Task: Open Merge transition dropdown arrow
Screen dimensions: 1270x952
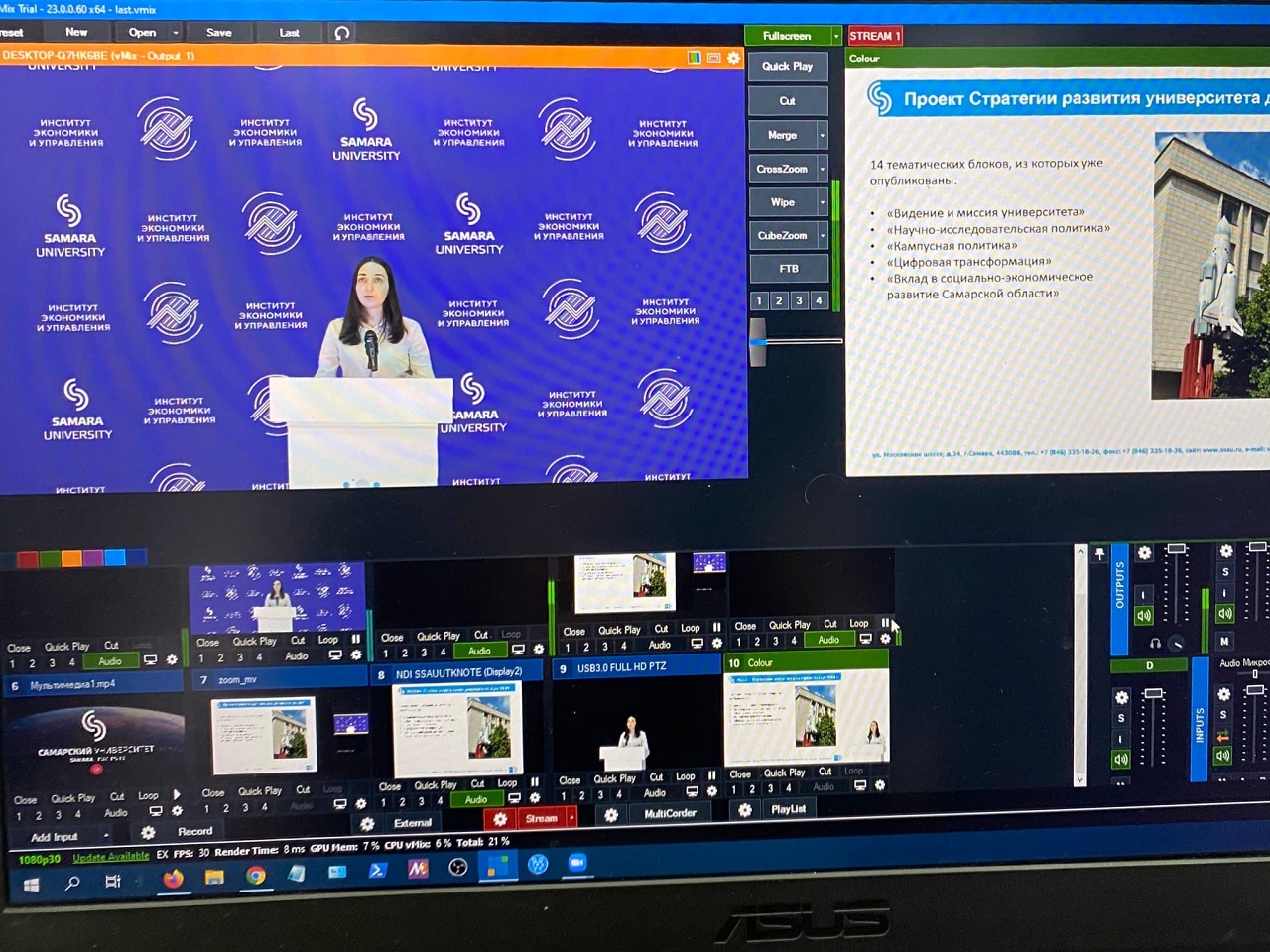Action: 823,134
